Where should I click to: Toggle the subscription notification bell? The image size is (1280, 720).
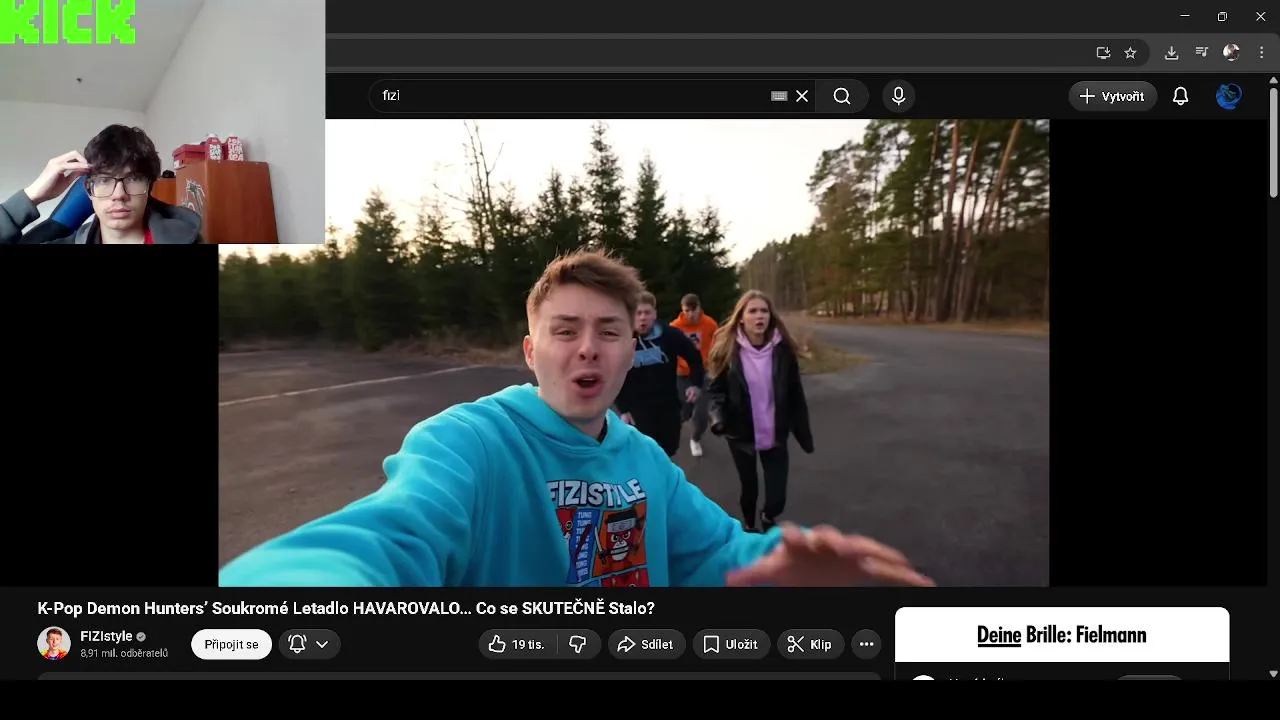pyautogui.click(x=297, y=645)
